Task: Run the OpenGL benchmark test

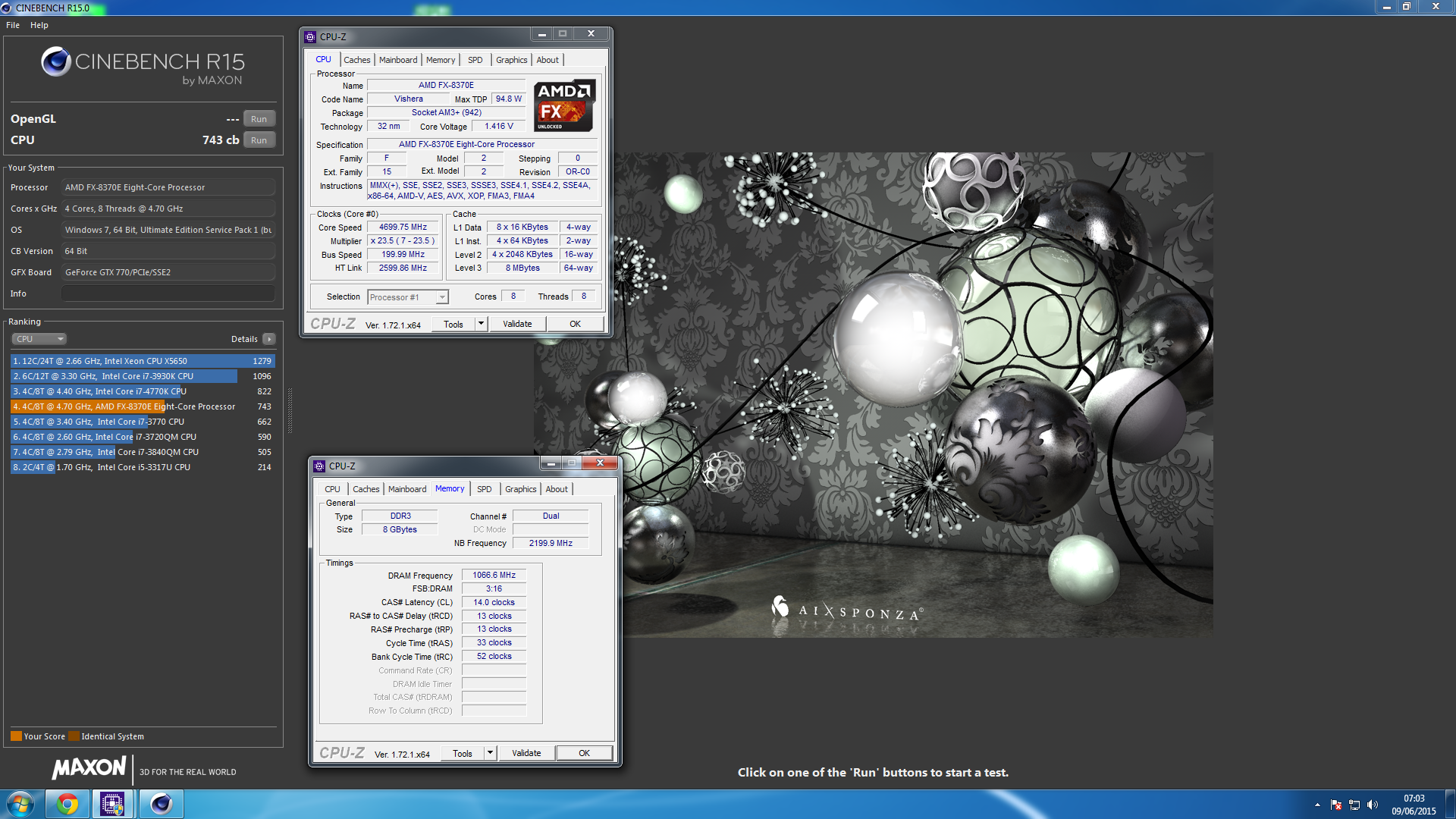Action: (x=259, y=119)
